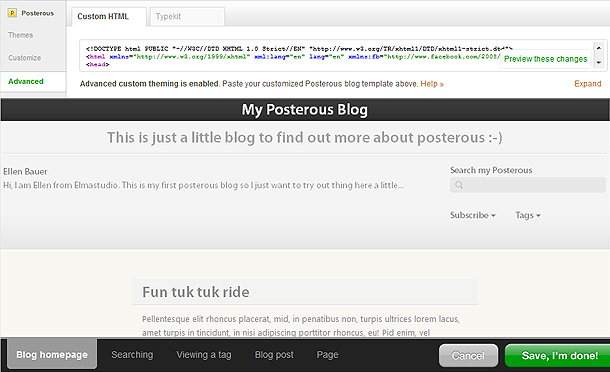Click the Cancel button
The image size is (610, 372).
tap(468, 355)
